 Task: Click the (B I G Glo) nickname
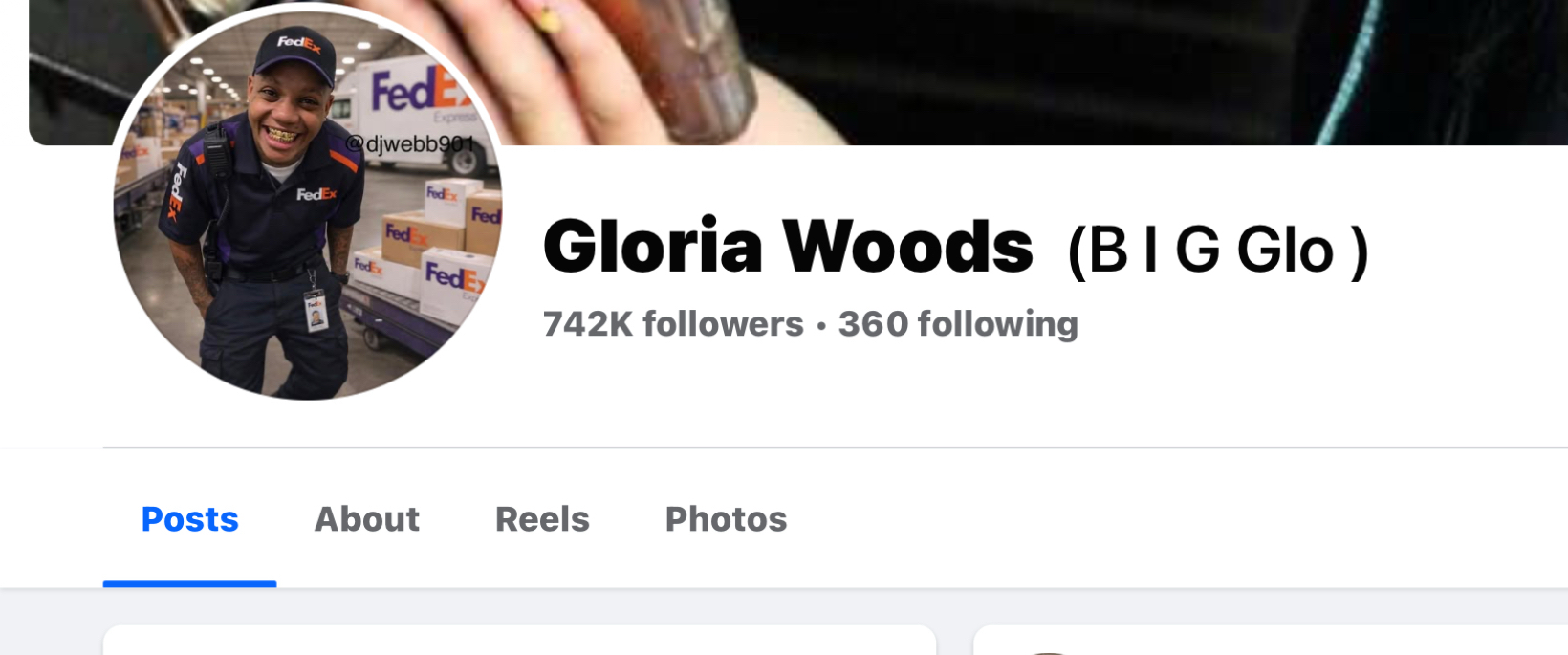(x=1218, y=251)
